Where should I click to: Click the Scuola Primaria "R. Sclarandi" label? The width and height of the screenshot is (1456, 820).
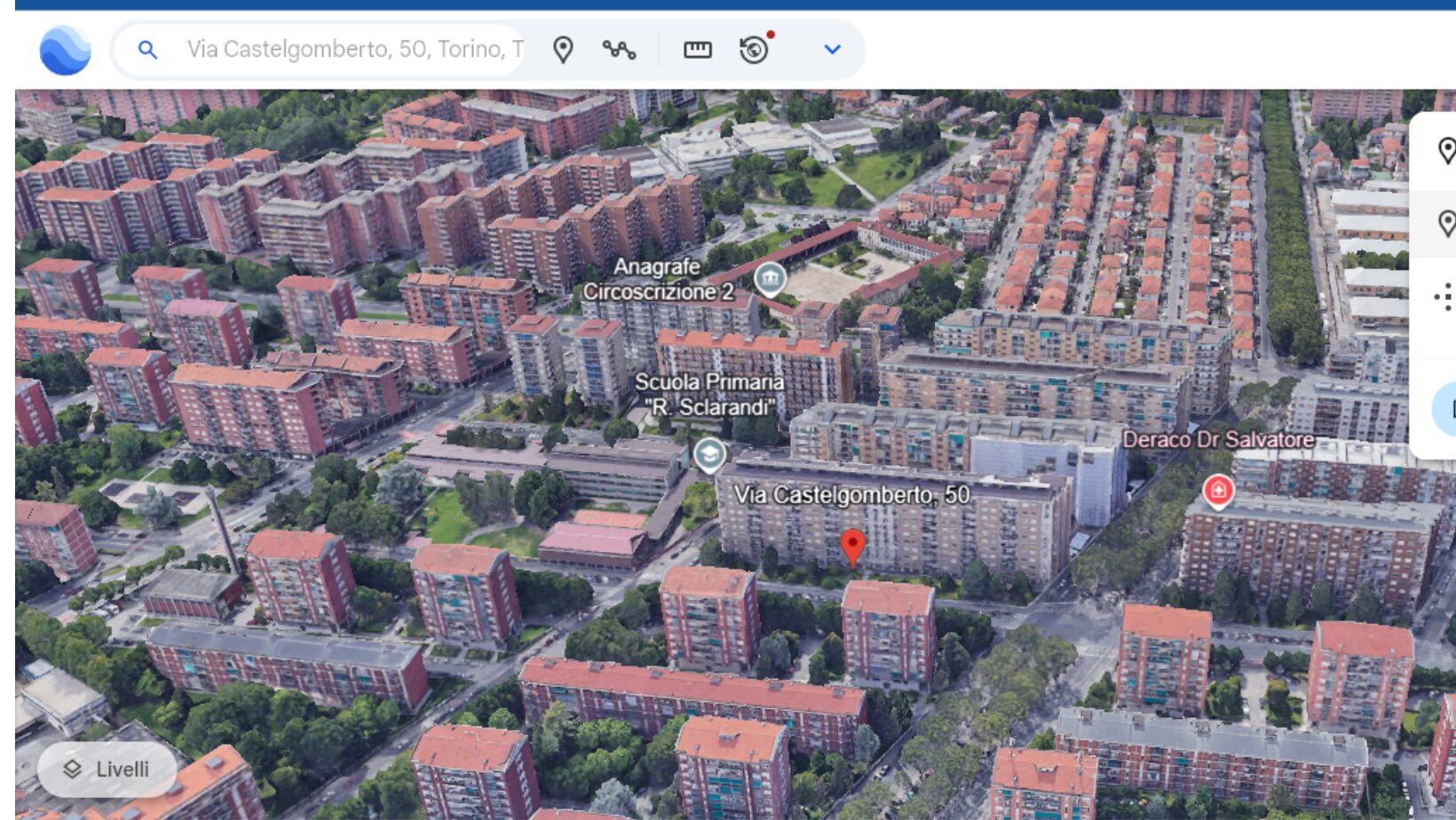coord(709,395)
